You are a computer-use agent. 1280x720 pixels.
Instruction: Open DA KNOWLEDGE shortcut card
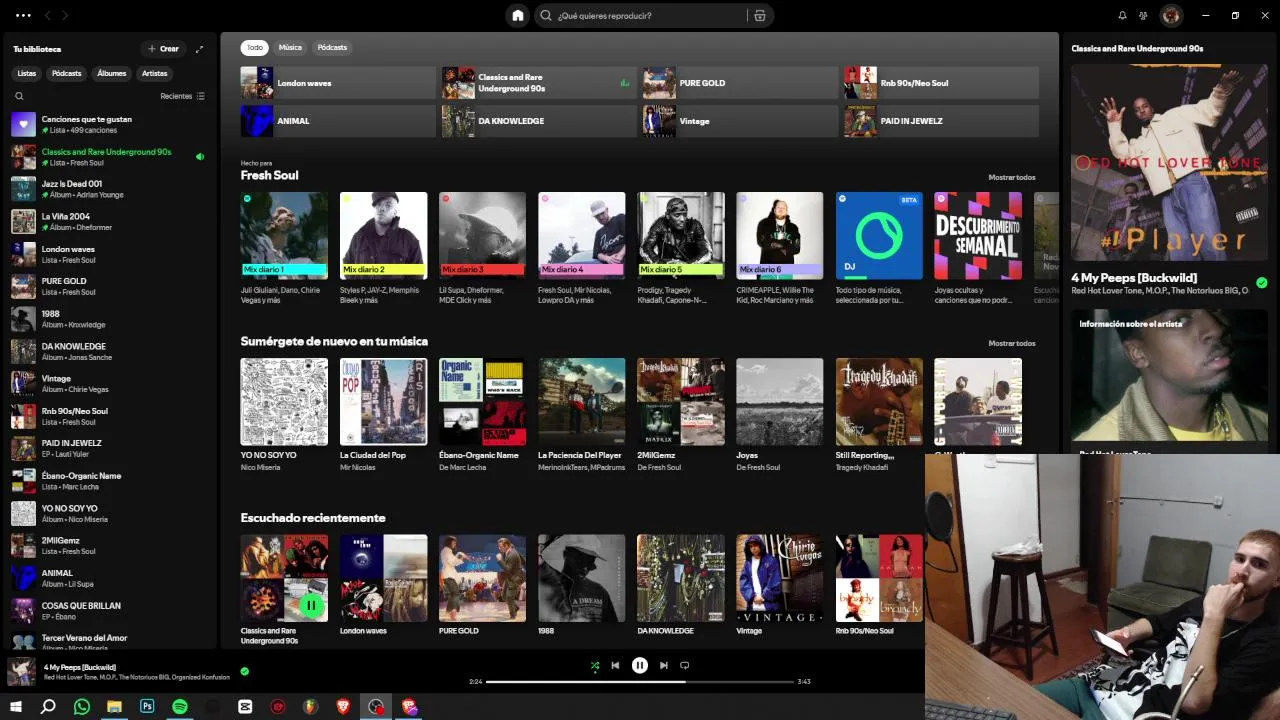point(539,121)
